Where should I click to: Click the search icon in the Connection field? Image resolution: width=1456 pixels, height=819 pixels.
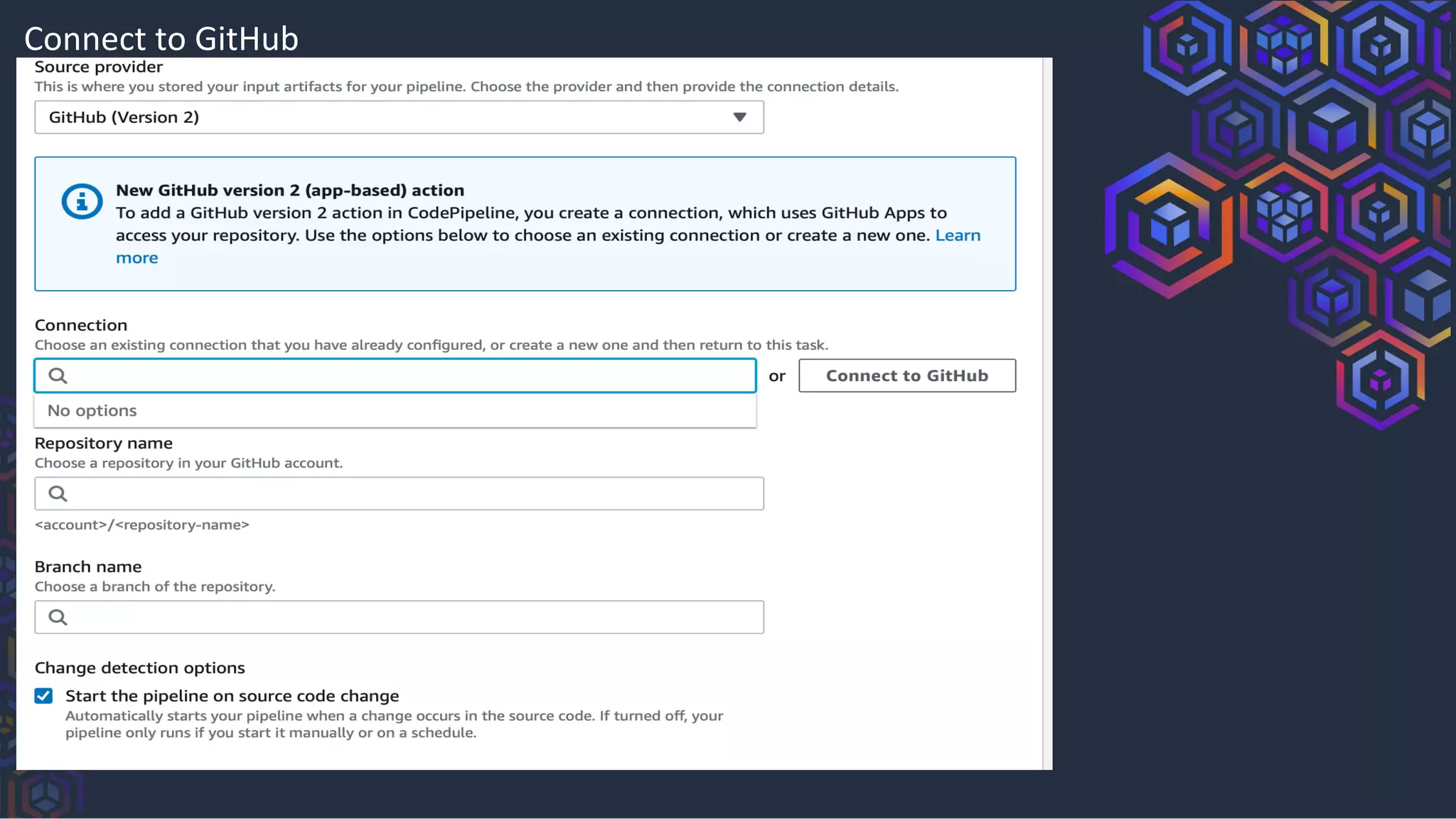[x=58, y=375]
